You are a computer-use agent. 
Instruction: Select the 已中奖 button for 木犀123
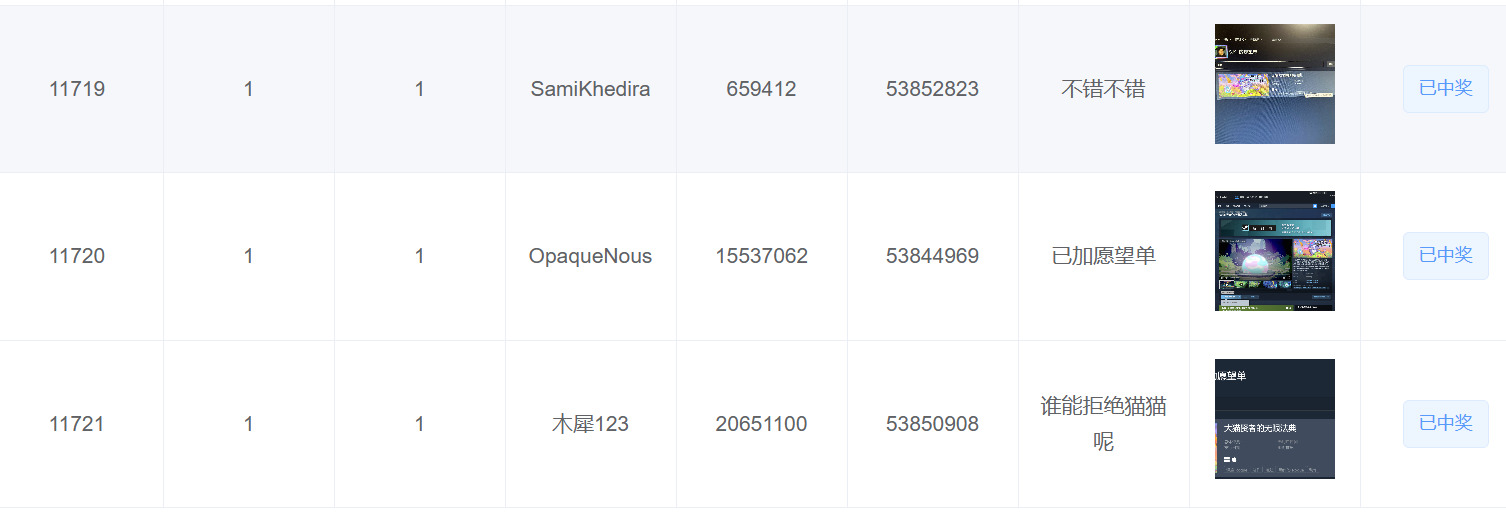1445,424
